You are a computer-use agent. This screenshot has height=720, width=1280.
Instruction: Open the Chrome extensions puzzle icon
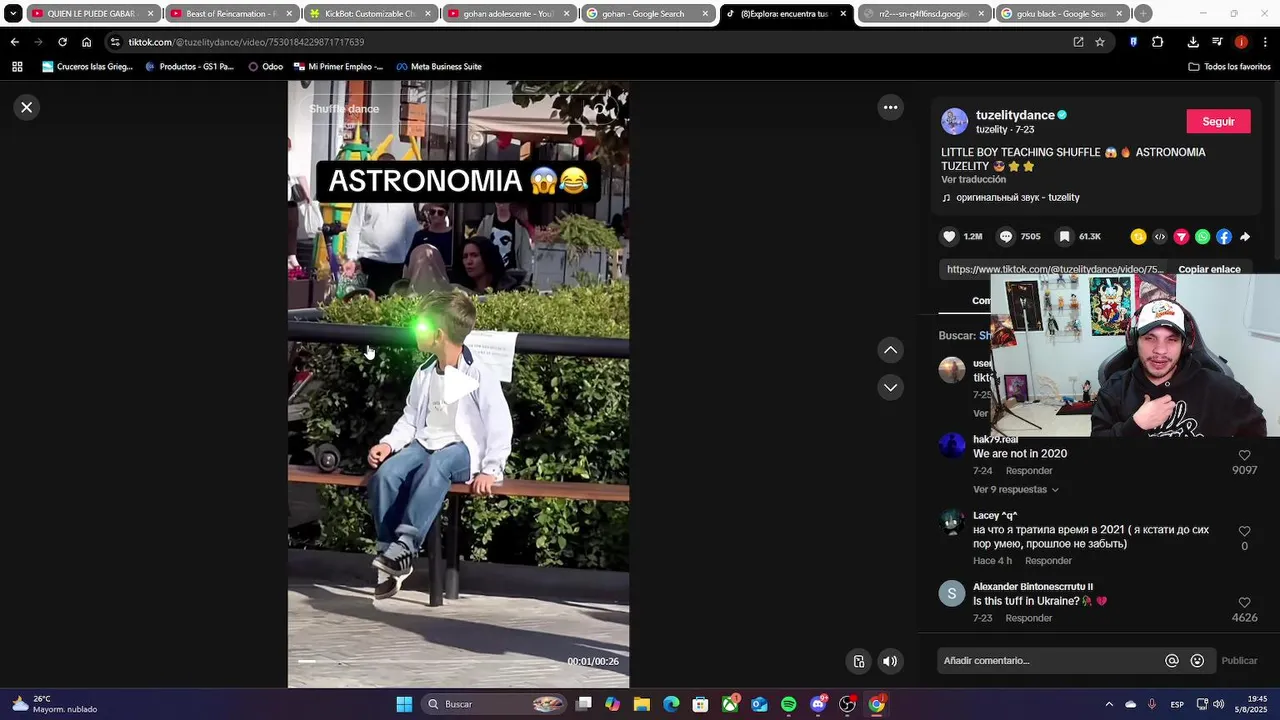point(1158,42)
